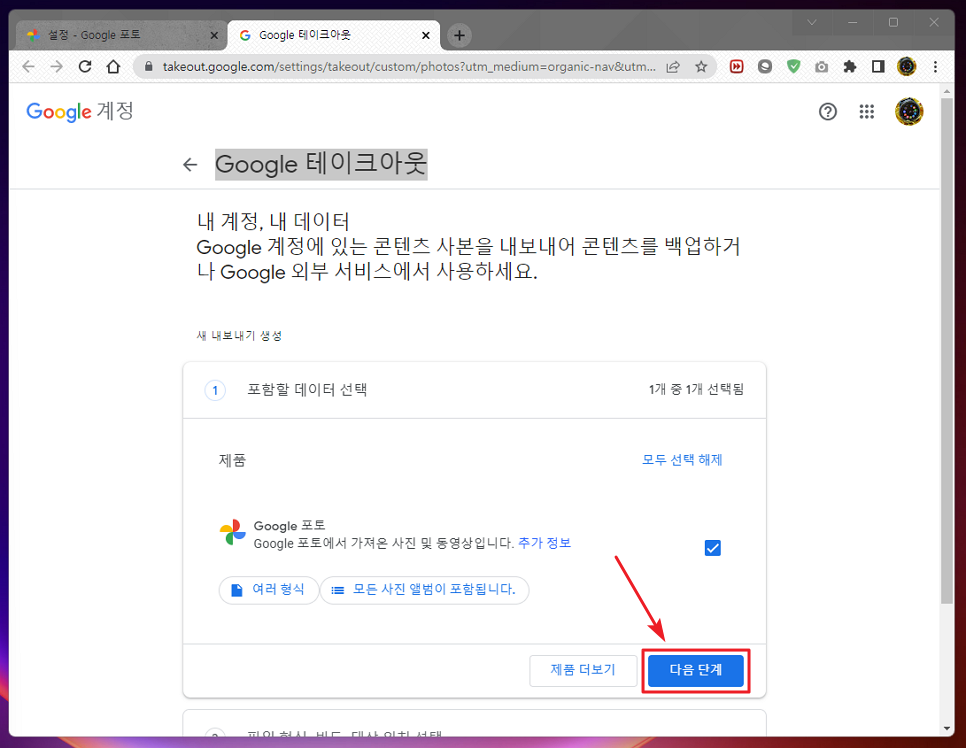
Task: Open the tab search chevron in title bar
Action: [811, 23]
